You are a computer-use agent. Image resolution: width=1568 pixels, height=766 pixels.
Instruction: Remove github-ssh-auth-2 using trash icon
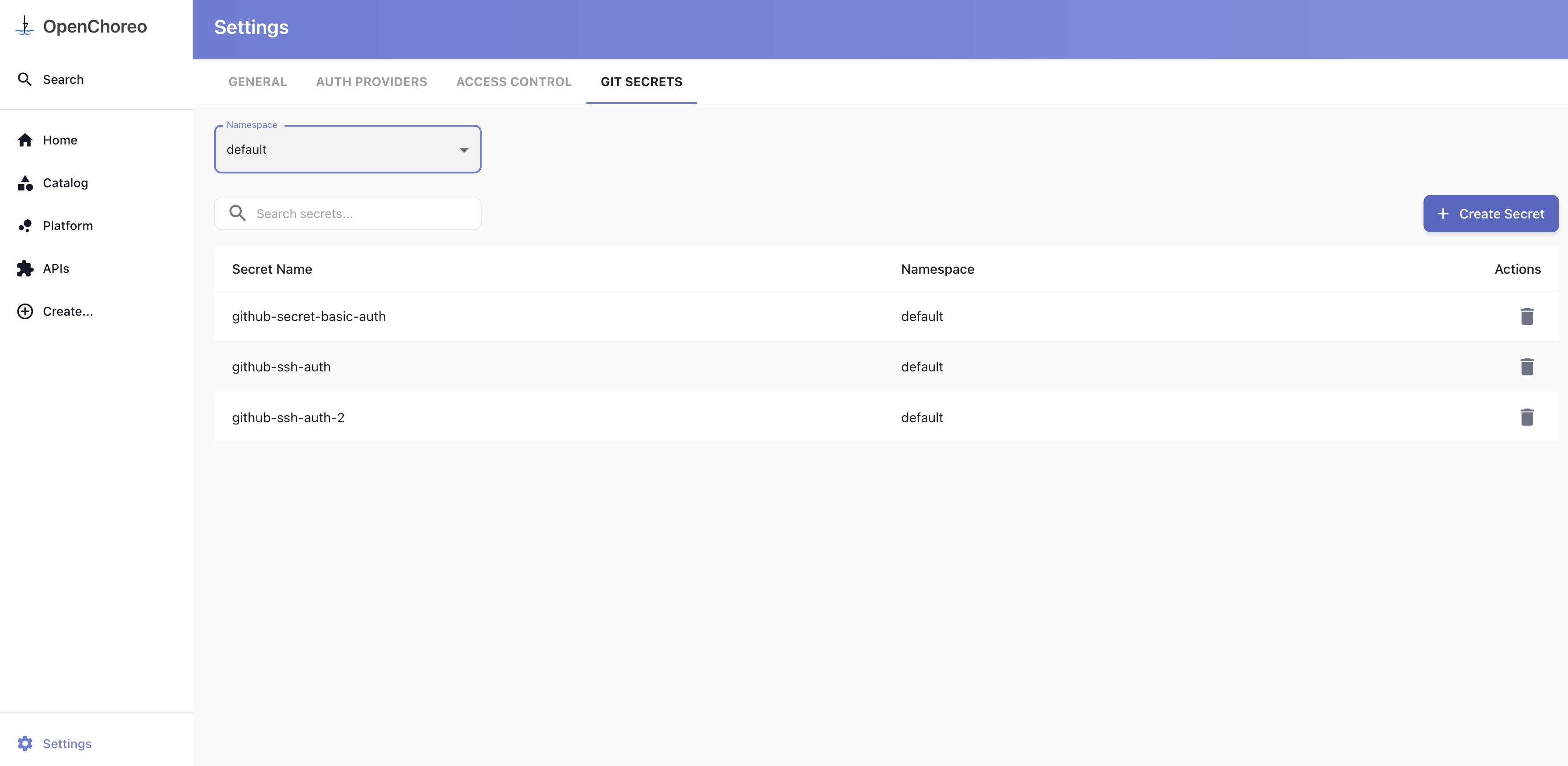pos(1526,417)
